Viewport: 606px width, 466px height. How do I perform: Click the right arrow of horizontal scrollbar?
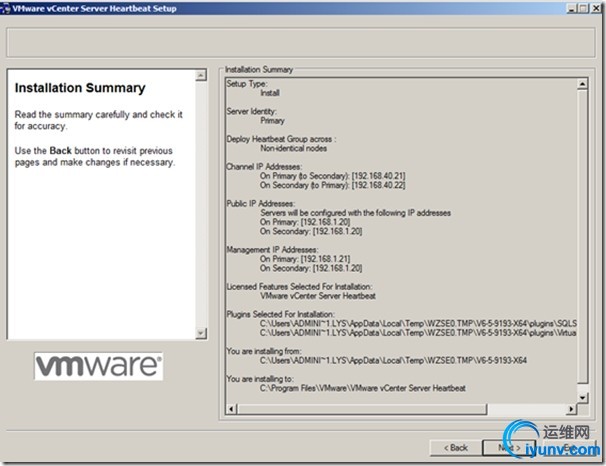tap(571, 409)
